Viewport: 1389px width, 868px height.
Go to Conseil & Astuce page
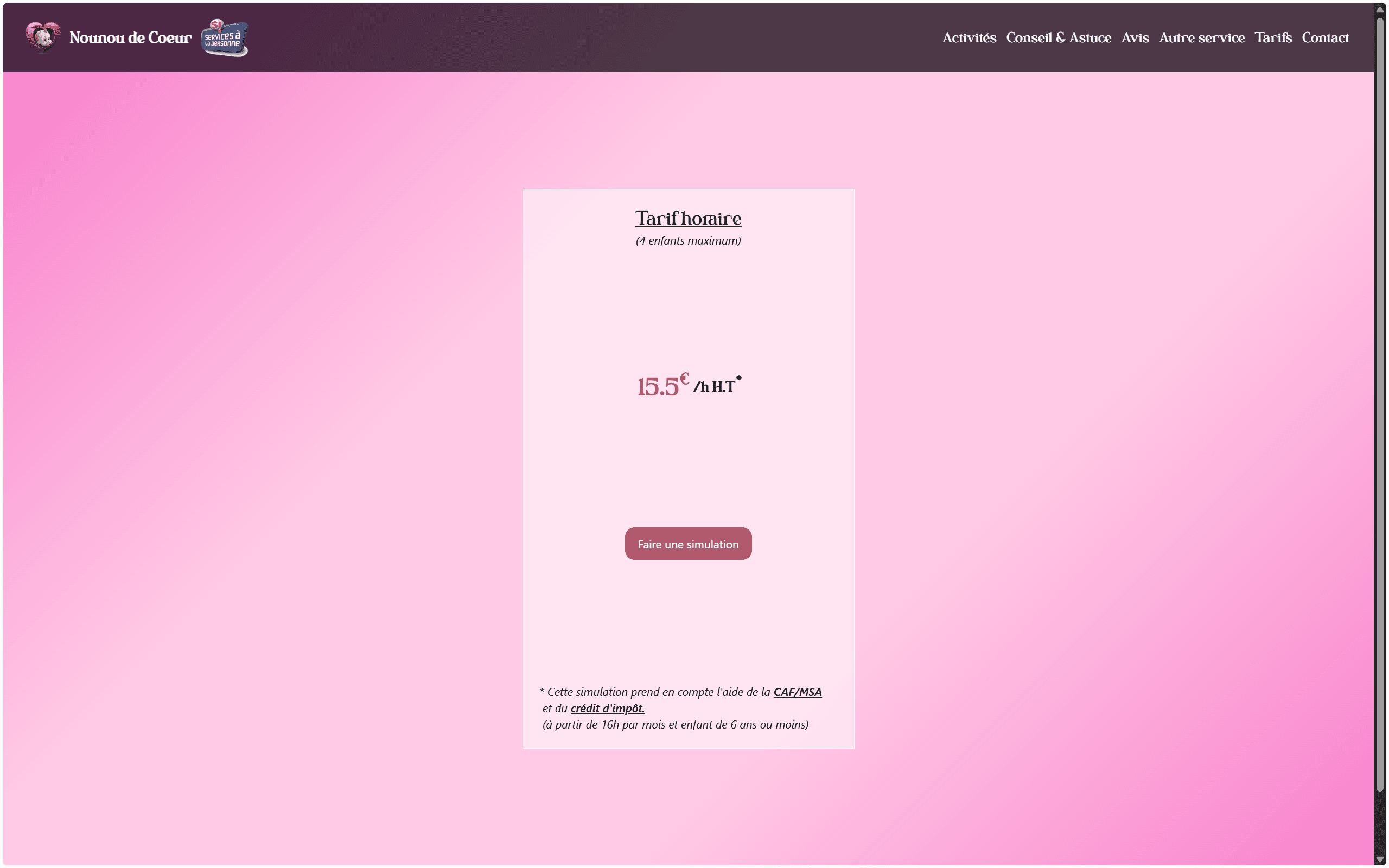(1059, 38)
